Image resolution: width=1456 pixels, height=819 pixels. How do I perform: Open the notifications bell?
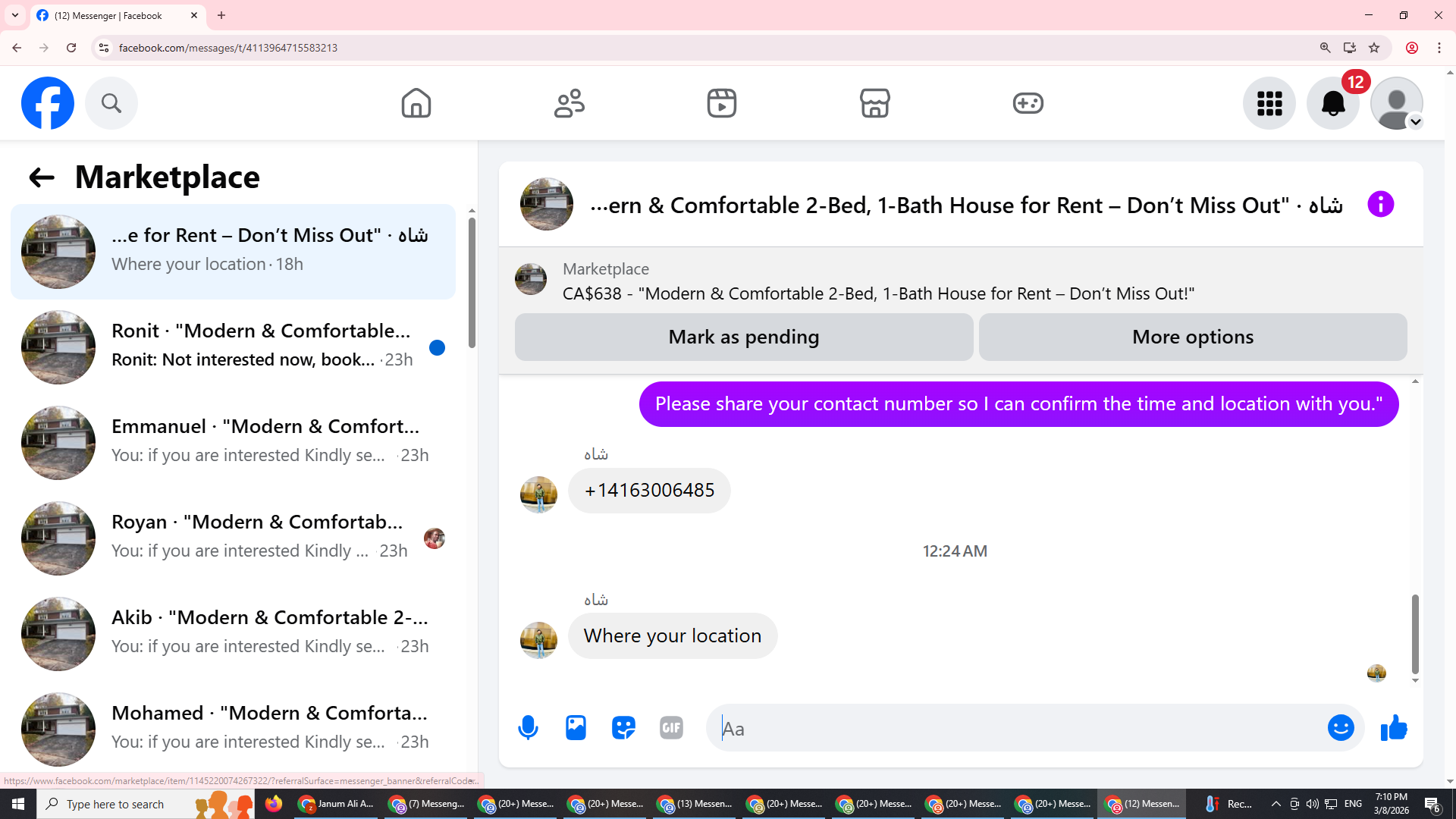pos(1332,103)
